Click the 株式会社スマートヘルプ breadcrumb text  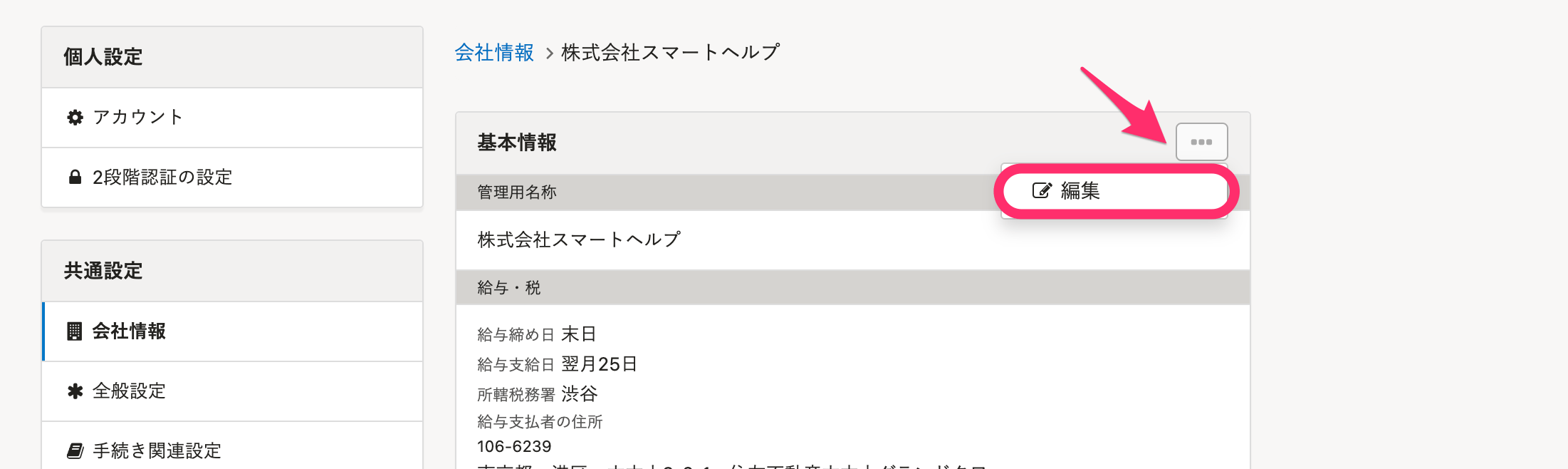[670, 53]
